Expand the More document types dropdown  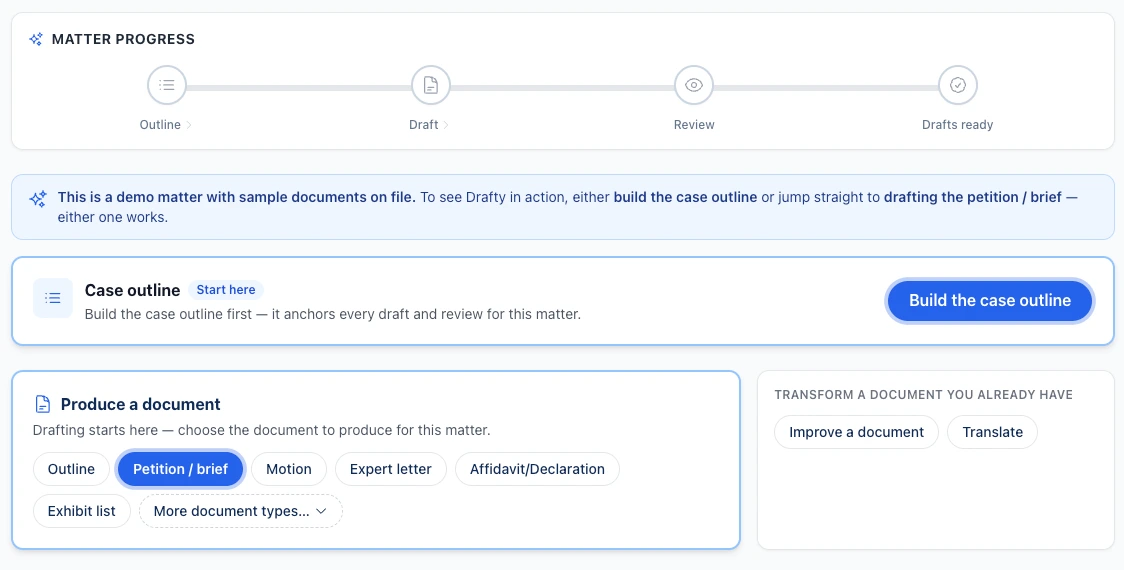241,511
